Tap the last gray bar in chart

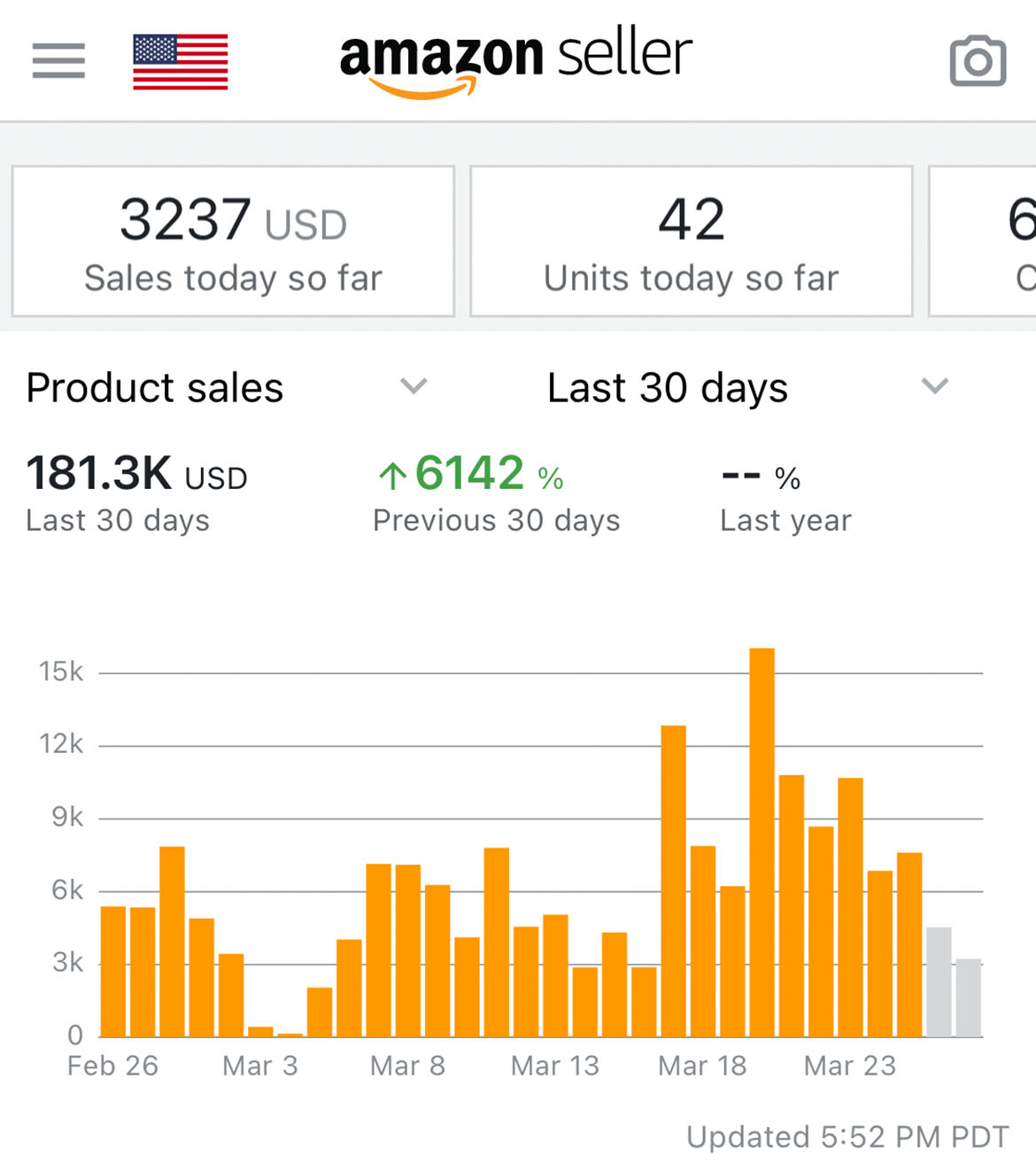pos(969,997)
